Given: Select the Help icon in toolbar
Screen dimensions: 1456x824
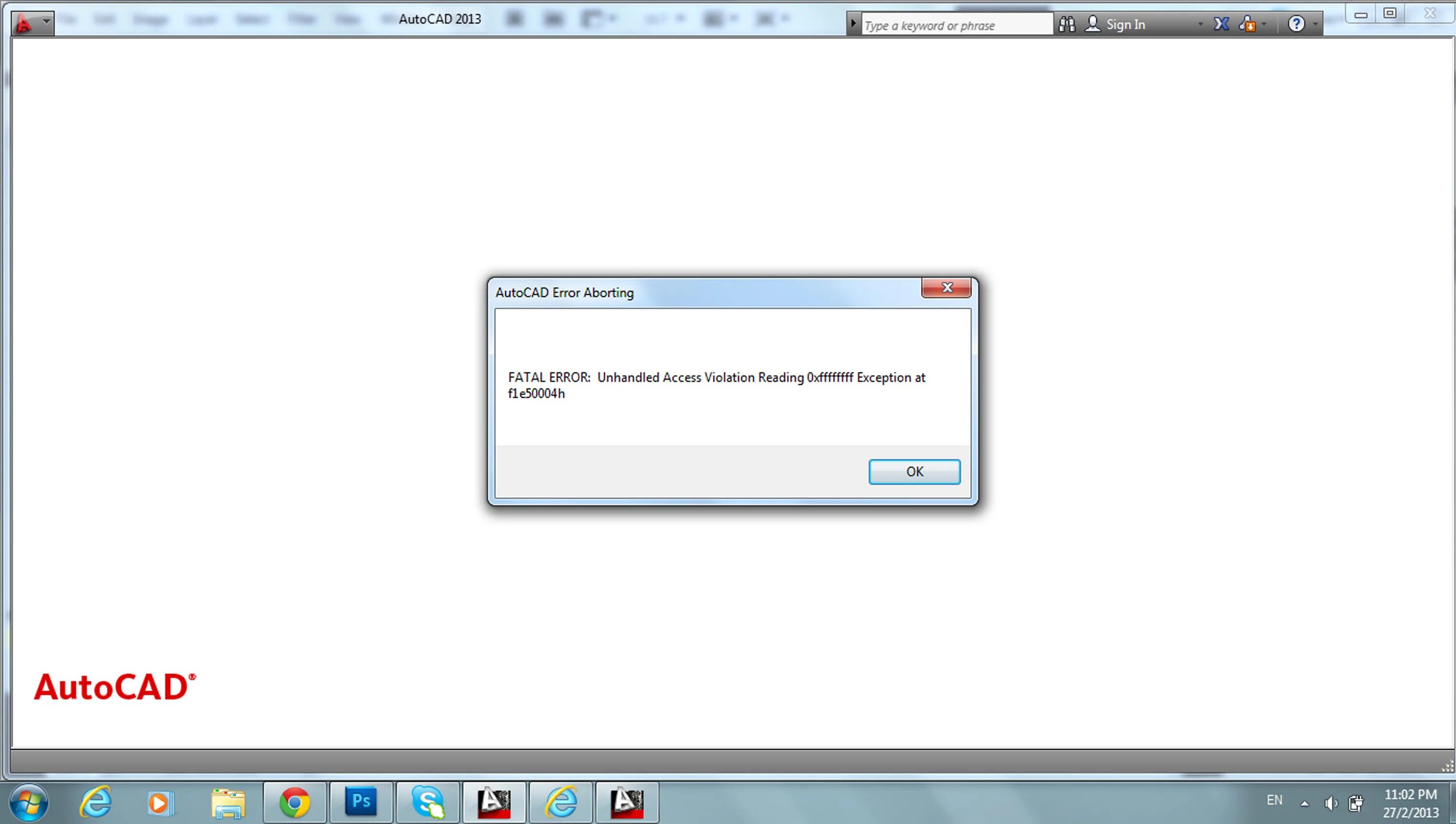Looking at the screenshot, I should (x=1297, y=23).
